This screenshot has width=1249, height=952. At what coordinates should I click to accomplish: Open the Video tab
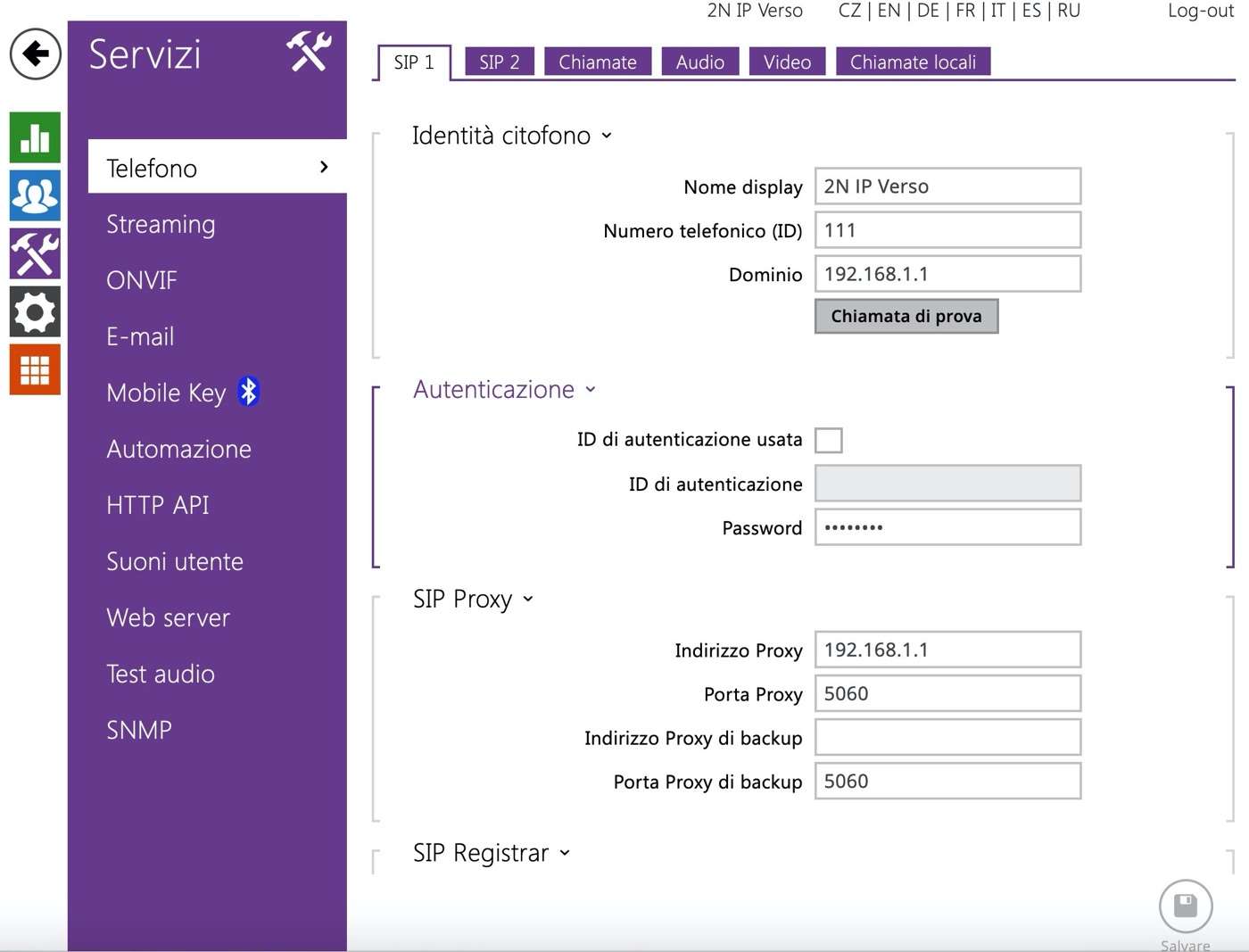pyautogui.click(x=788, y=62)
